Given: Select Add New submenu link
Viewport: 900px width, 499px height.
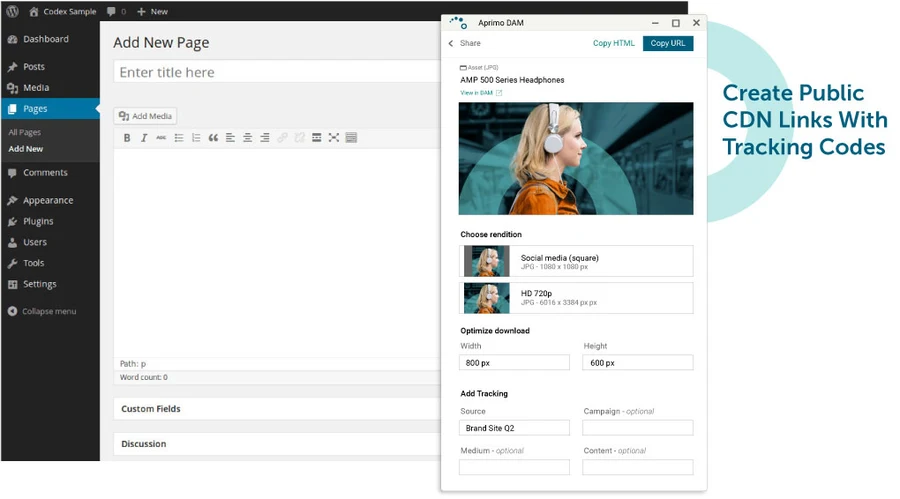Looking at the screenshot, I should click(26, 149).
